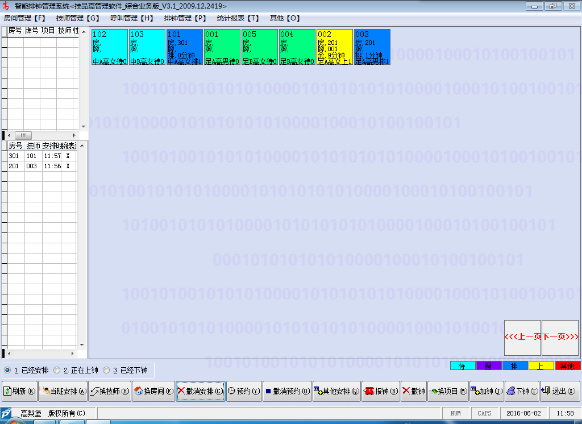Click the 下一页>>> next page button

tap(560, 337)
